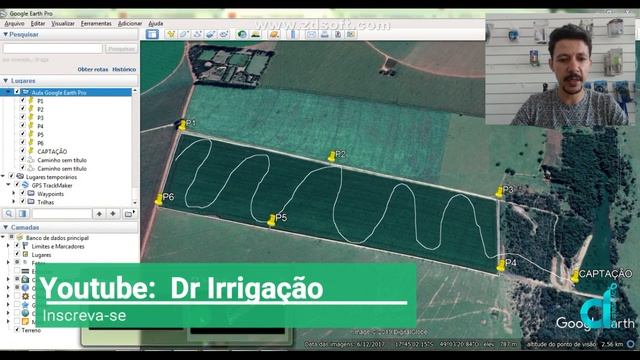The image size is (640, 360).
Task: Click the Record a Tour toolbar icon
Action: pyautogui.click(x=224, y=34)
